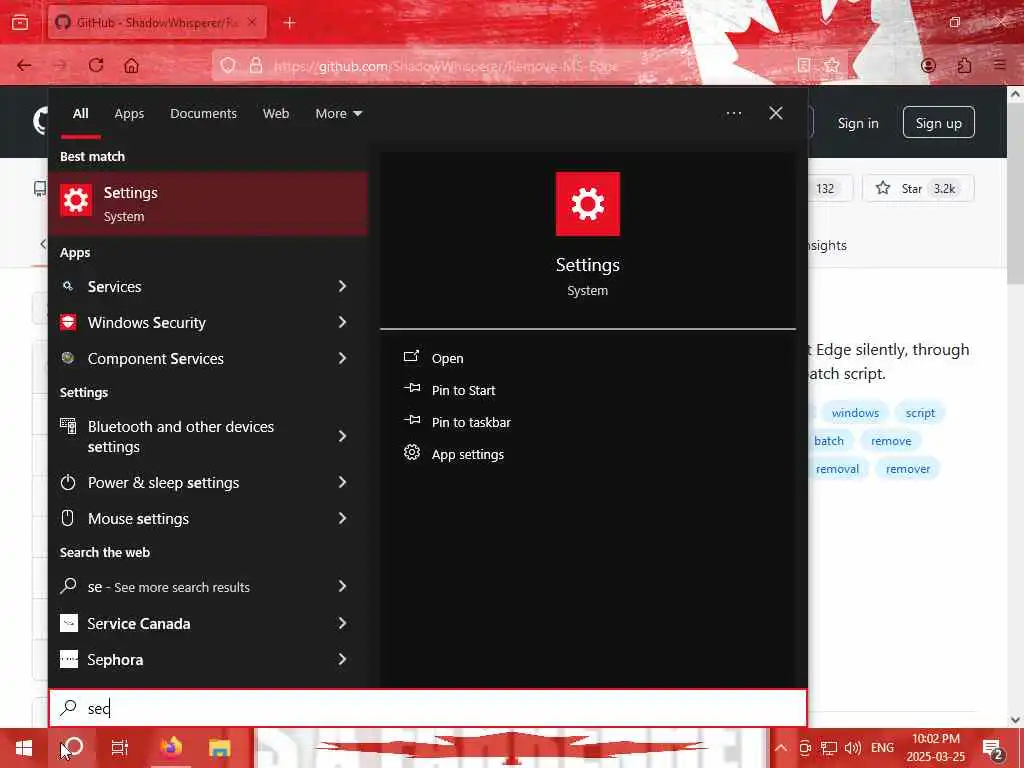Reload the page in the browser
The width and height of the screenshot is (1024, 768).
pyautogui.click(x=96, y=66)
